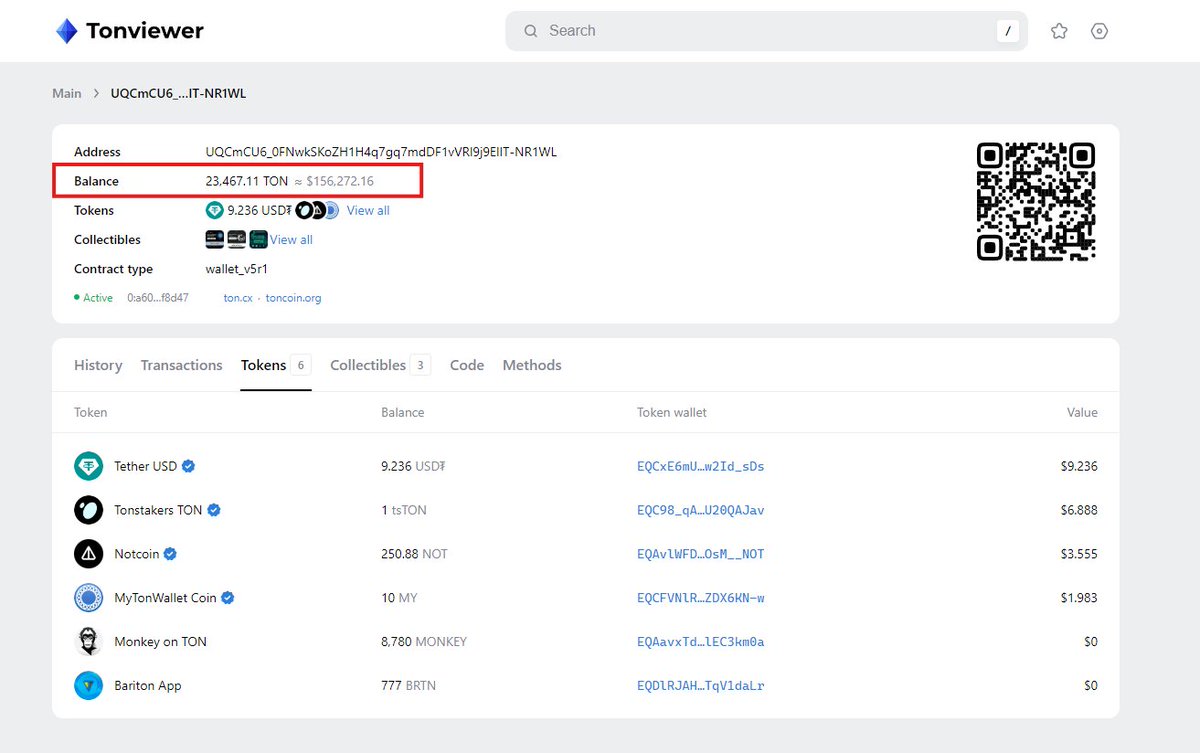Screen dimensions: 1200x753
Task: Open token wallet EQCFVNlR…ZDX6KN-w
Action: tap(700, 598)
